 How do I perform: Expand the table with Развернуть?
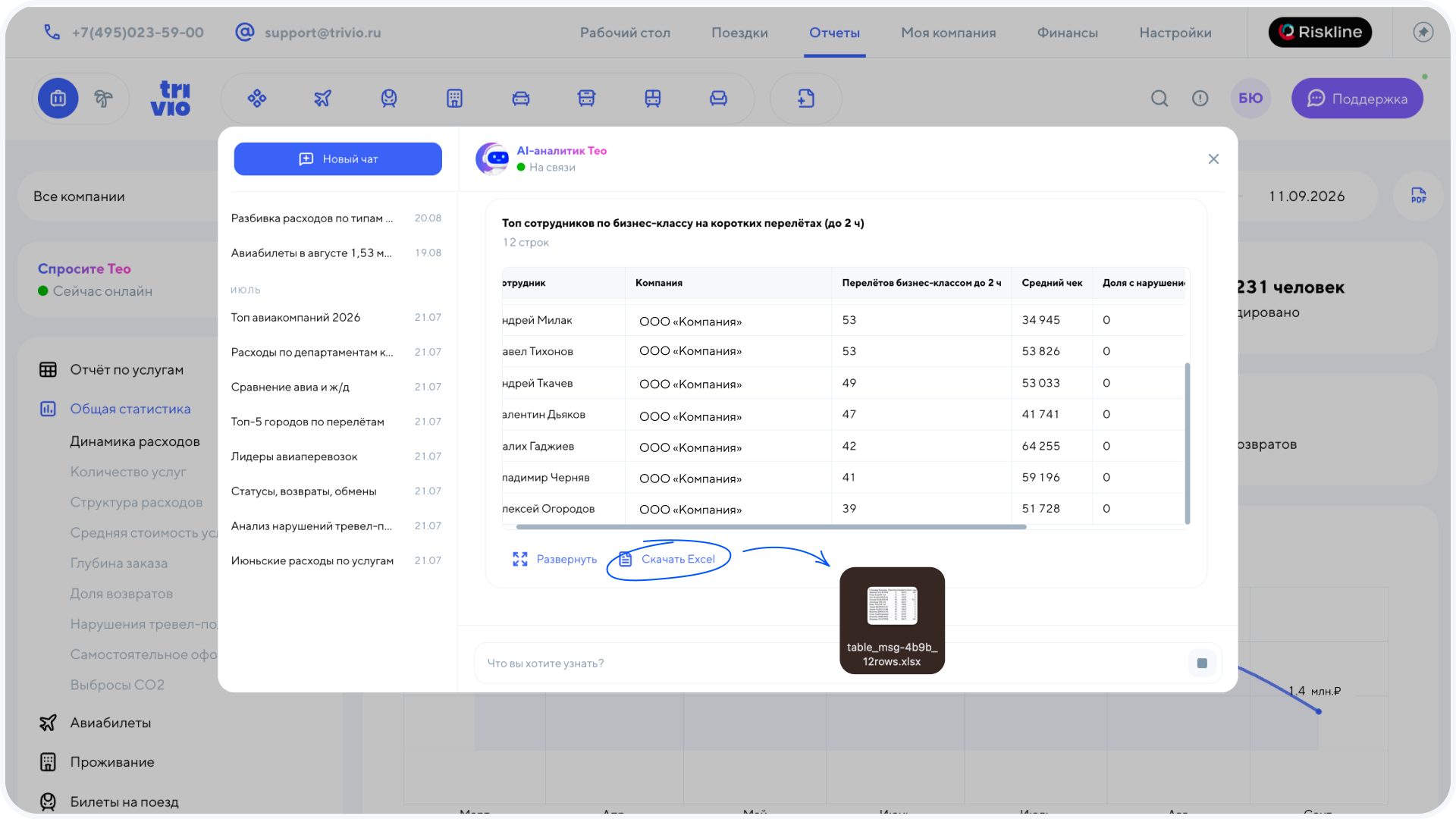(x=555, y=560)
